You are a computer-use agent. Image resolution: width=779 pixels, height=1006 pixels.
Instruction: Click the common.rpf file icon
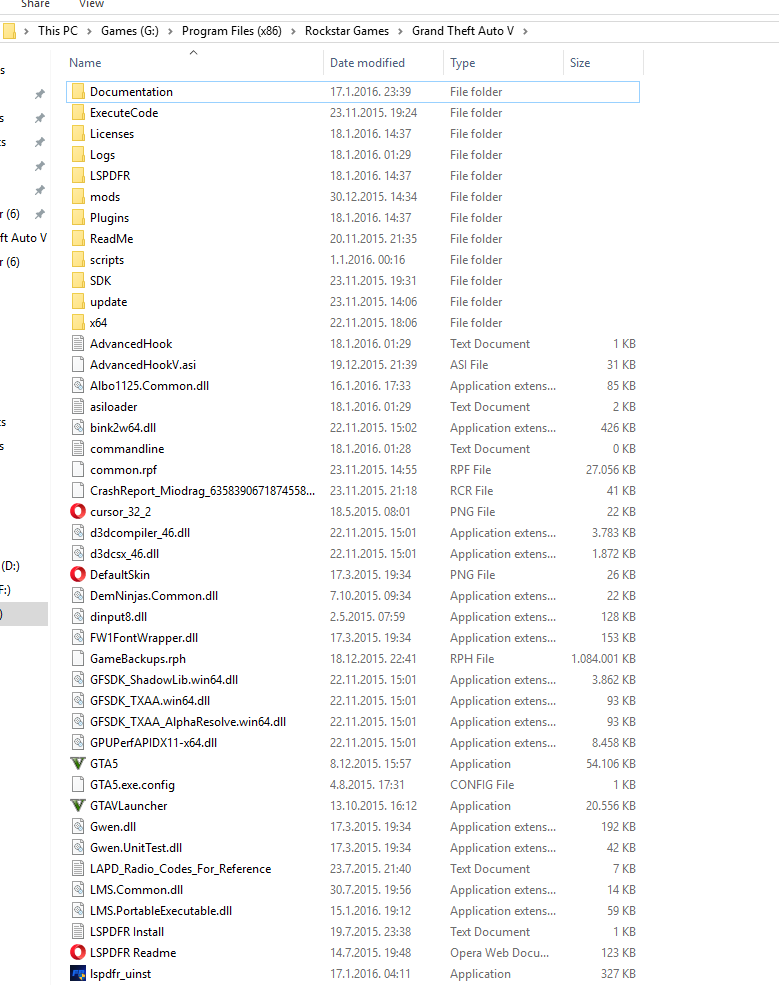(x=78, y=470)
